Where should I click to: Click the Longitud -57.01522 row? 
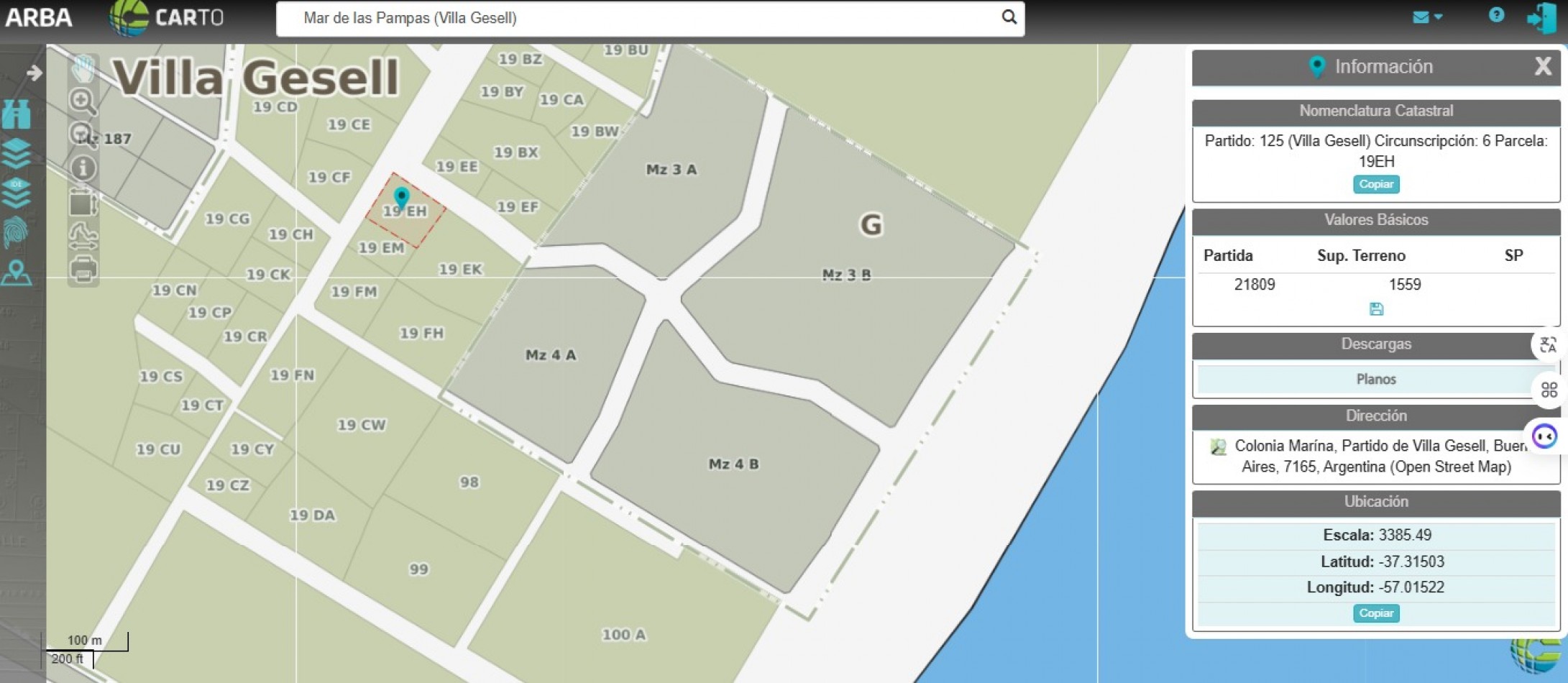click(1376, 587)
